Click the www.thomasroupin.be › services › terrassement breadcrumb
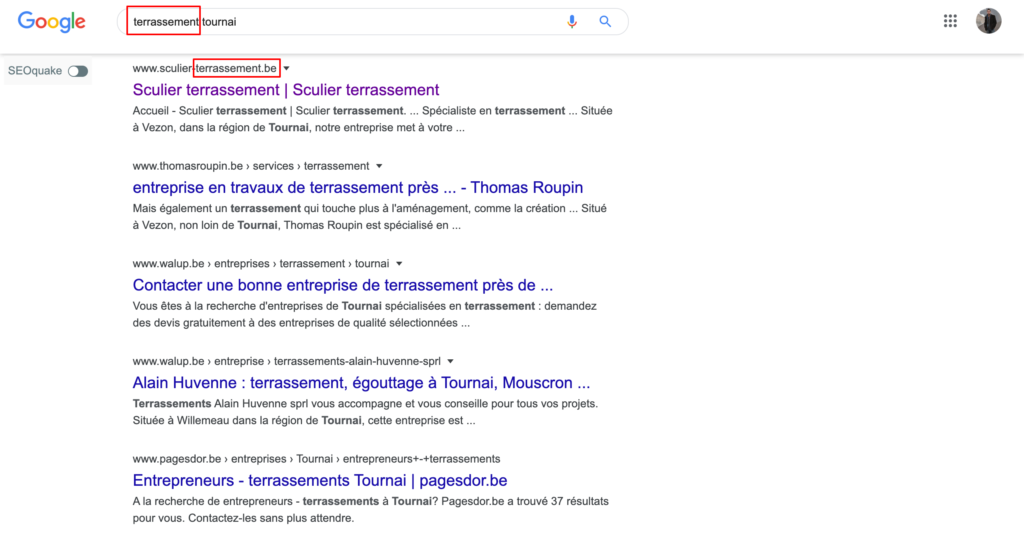This screenshot has height=533, width=1024. pos(251,166)
